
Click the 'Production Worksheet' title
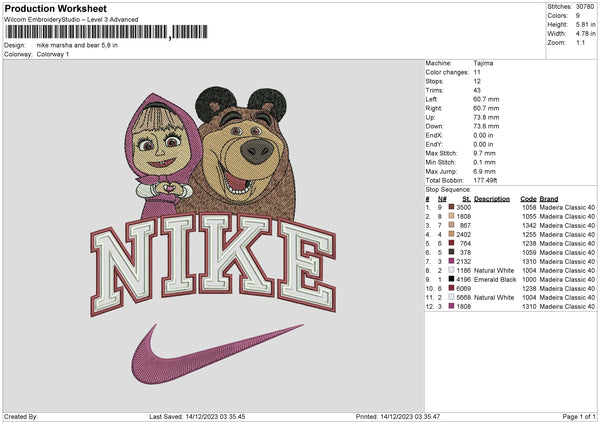(x=55, y=8)
